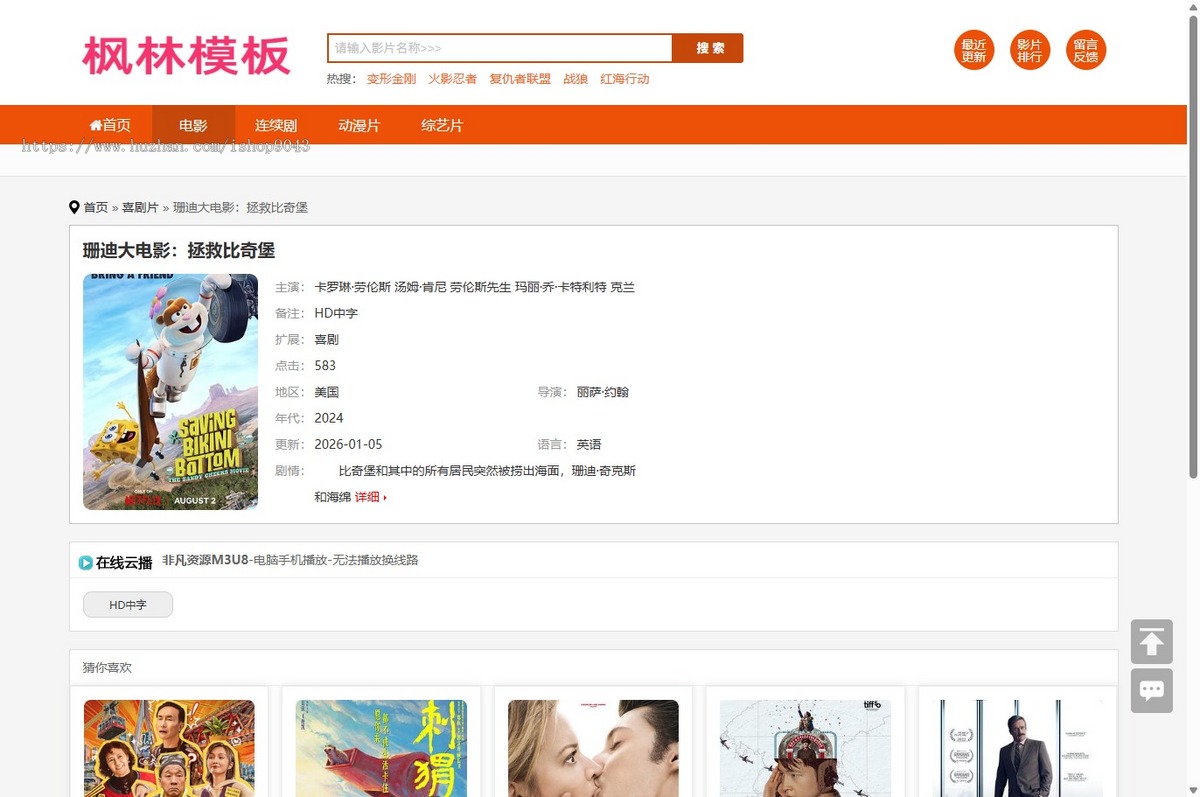This screenshot has width=1200, height=797.
Task: Click the 在线云播 play icon
Action: [86, 563]
